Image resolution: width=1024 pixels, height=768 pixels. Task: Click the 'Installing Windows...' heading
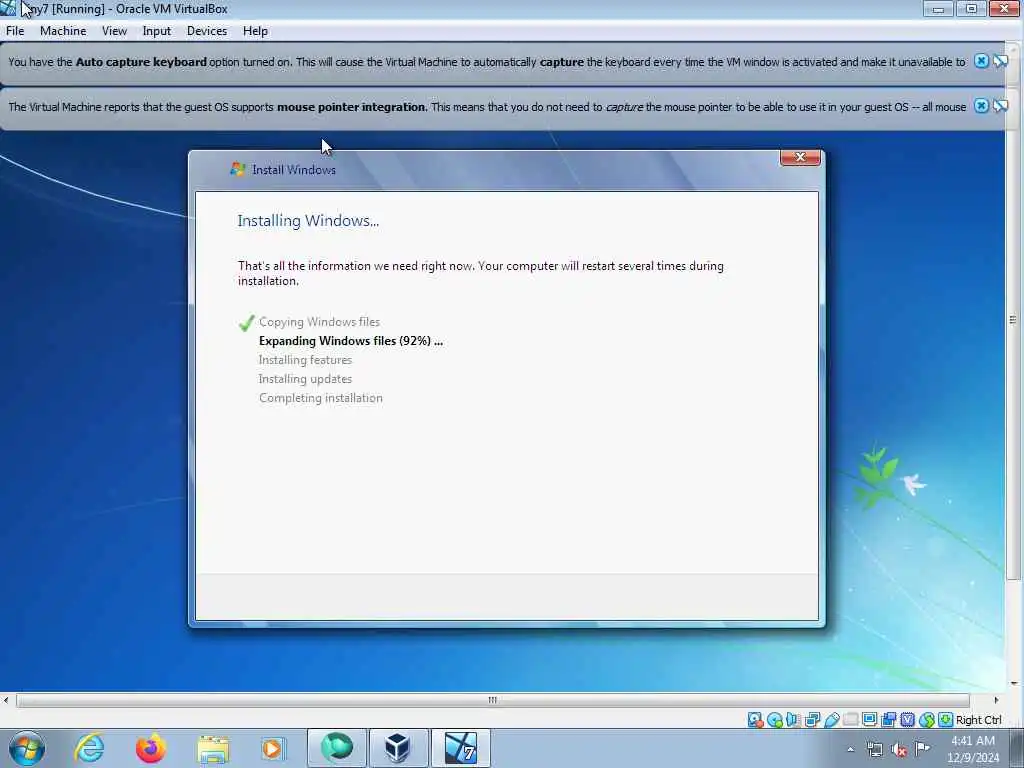(x=308, y=221)
